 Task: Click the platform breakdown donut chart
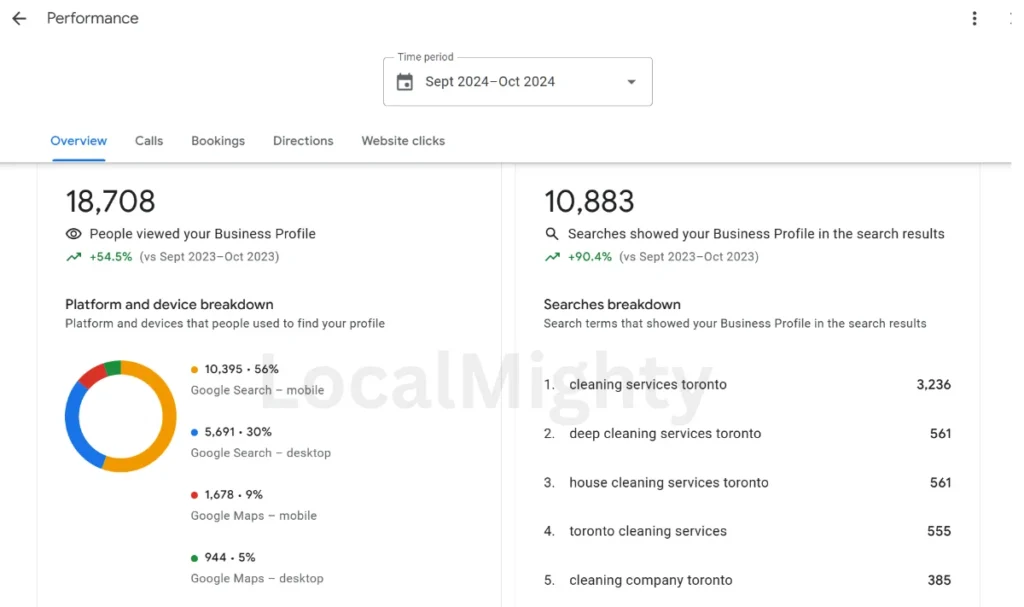pyautogui.click(x=120, y=416)
